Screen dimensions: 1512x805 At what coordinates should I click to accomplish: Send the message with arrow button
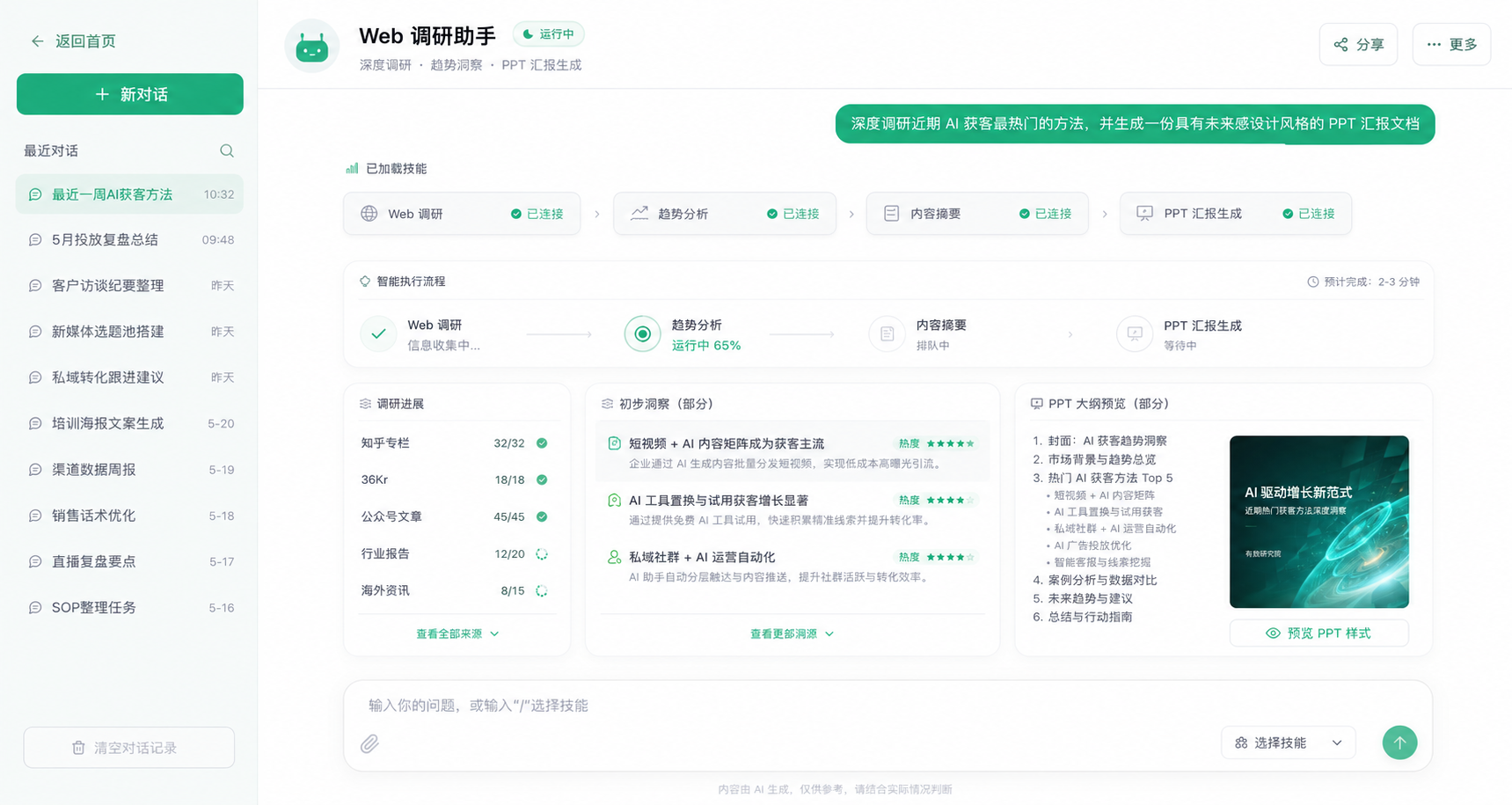coord(1399,743)
